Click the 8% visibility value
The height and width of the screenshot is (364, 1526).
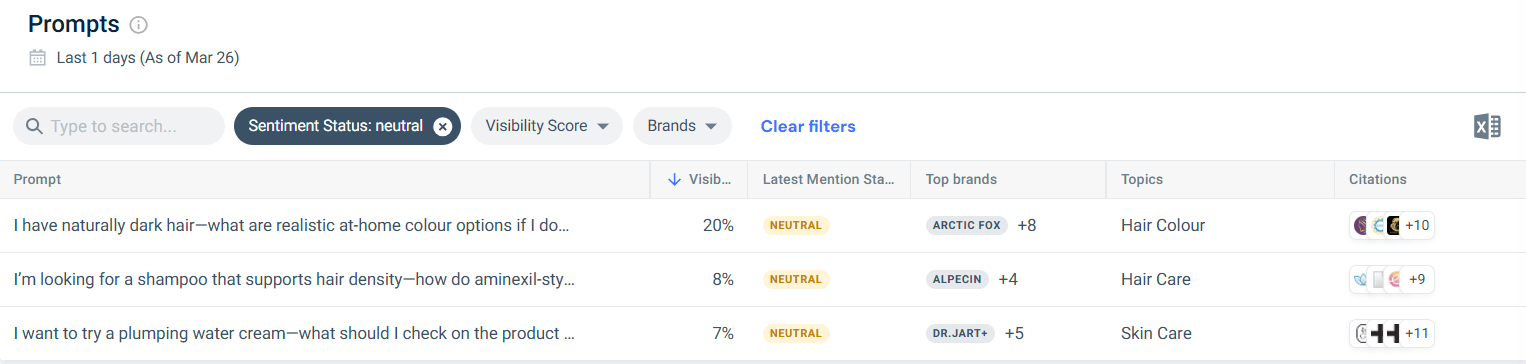(723, 280)
